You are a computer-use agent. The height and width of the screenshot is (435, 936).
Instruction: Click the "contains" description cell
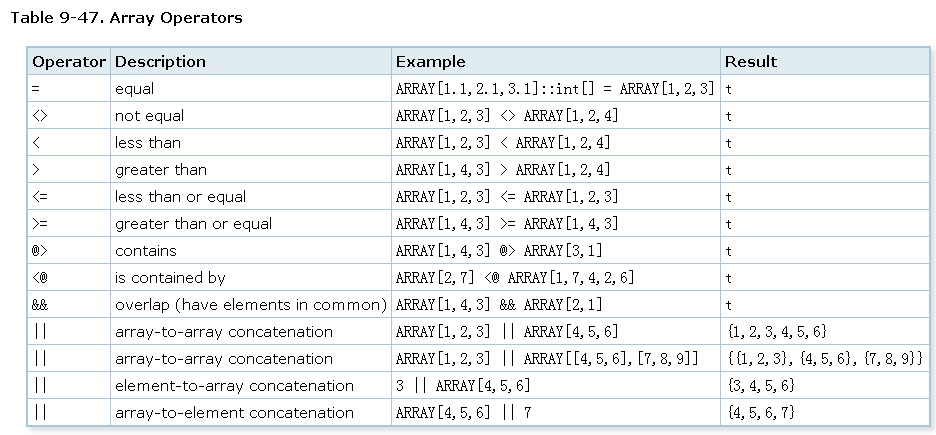(146, 251)
